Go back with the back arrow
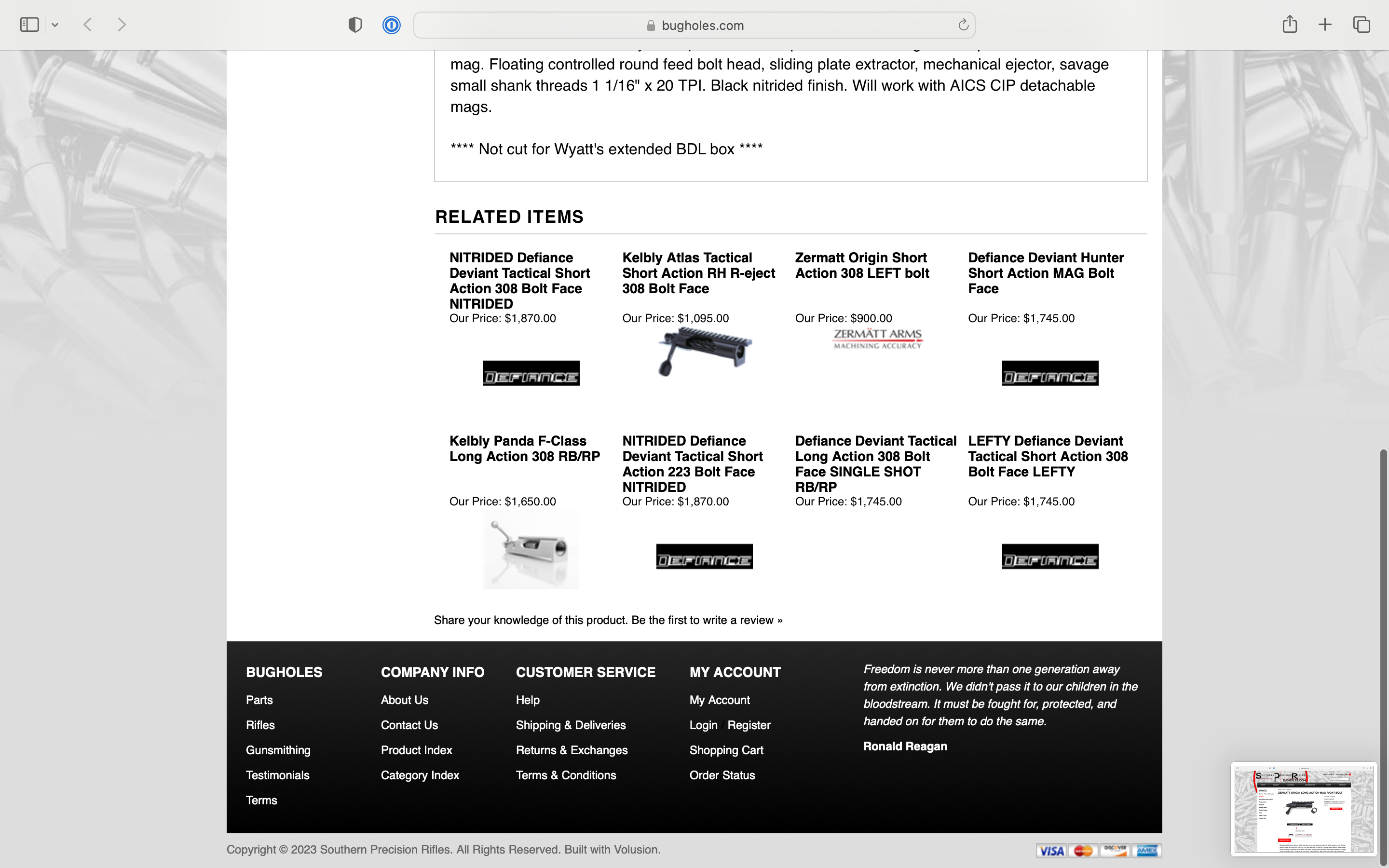1389x868 pixels. (x=88, y=25)
